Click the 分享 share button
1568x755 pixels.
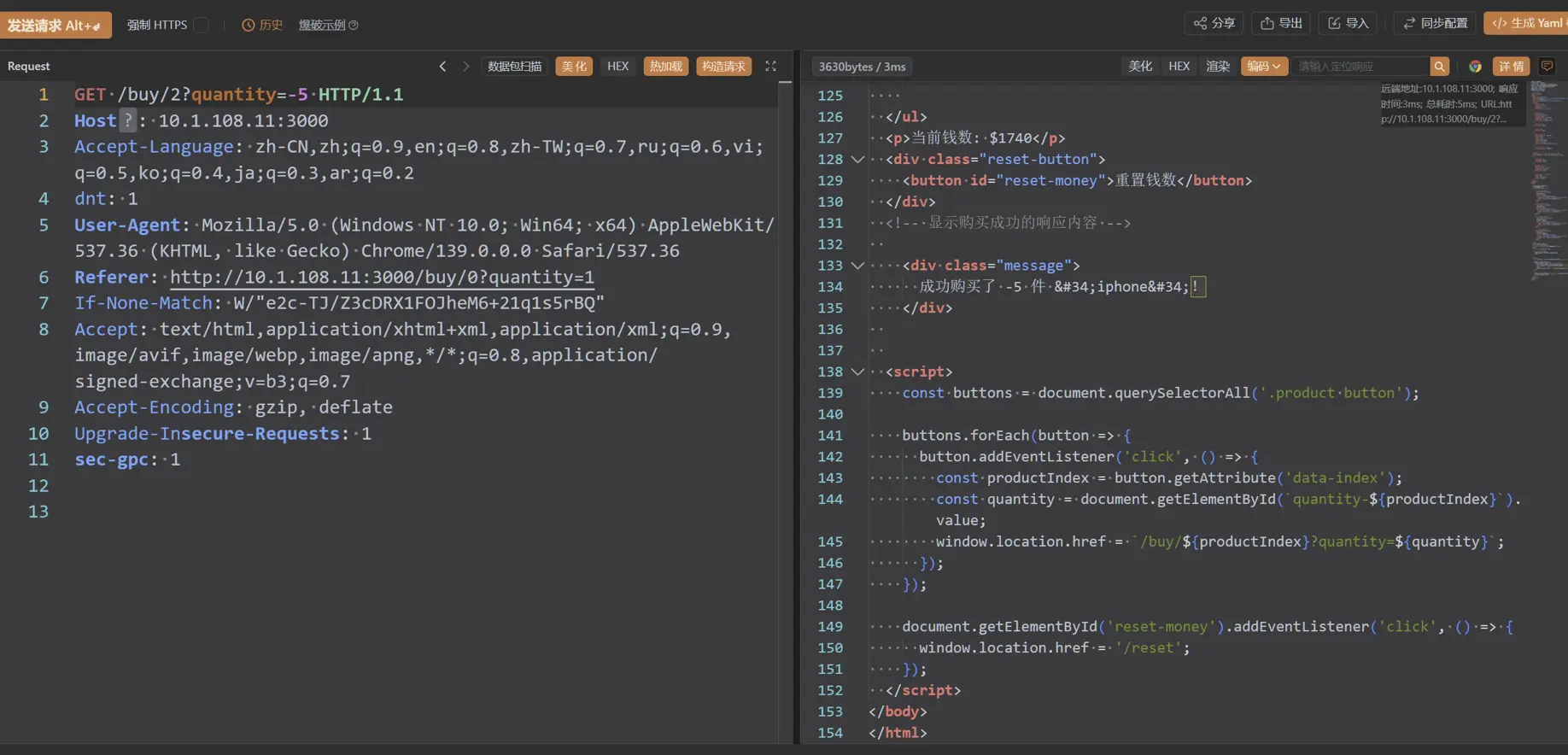(x=1214, y=23)
